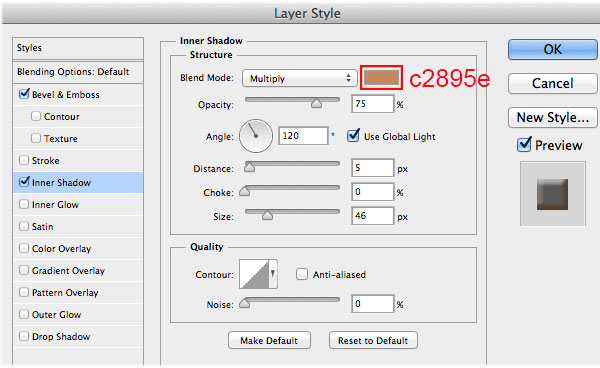Select the Drop Shadow style label
This screenshot has width=600, height=368.
click(x=61, y=337)
